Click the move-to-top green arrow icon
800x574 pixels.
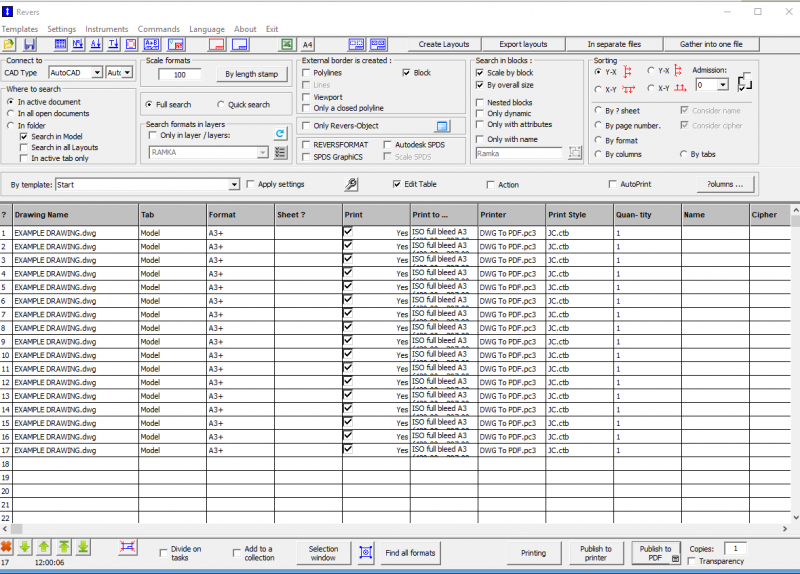(64, 547)
